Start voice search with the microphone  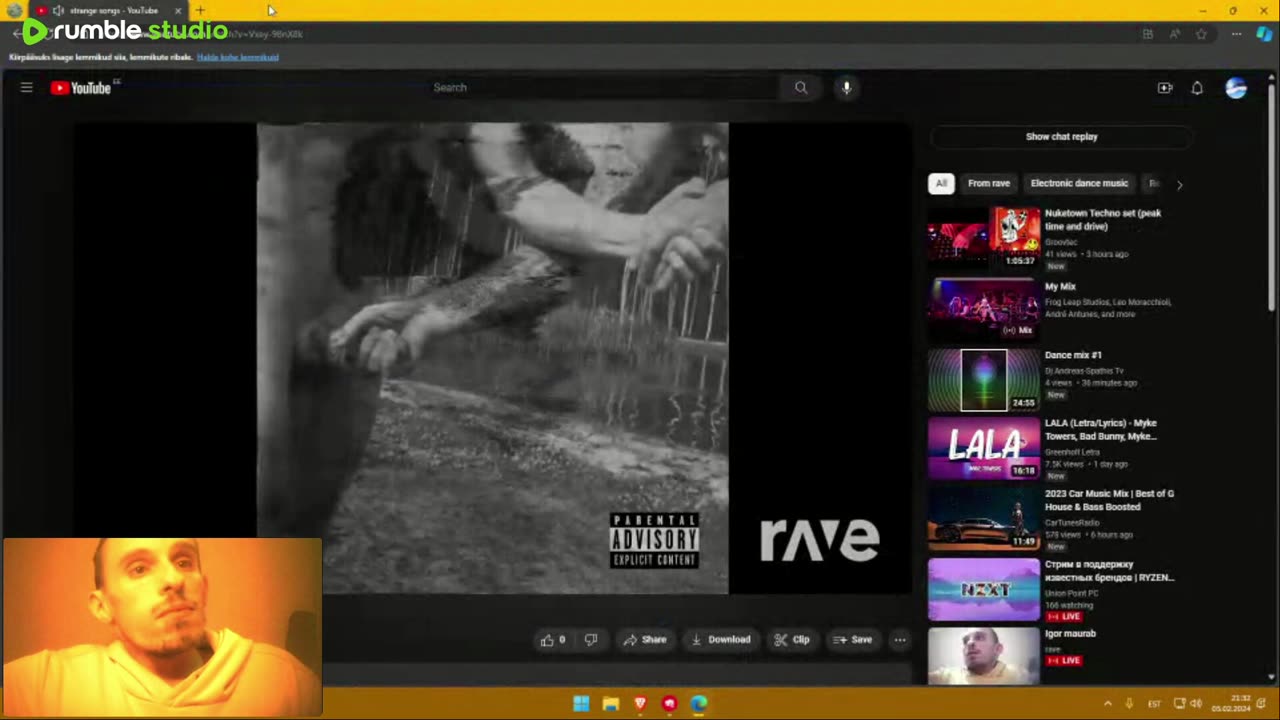coord(846,88)
